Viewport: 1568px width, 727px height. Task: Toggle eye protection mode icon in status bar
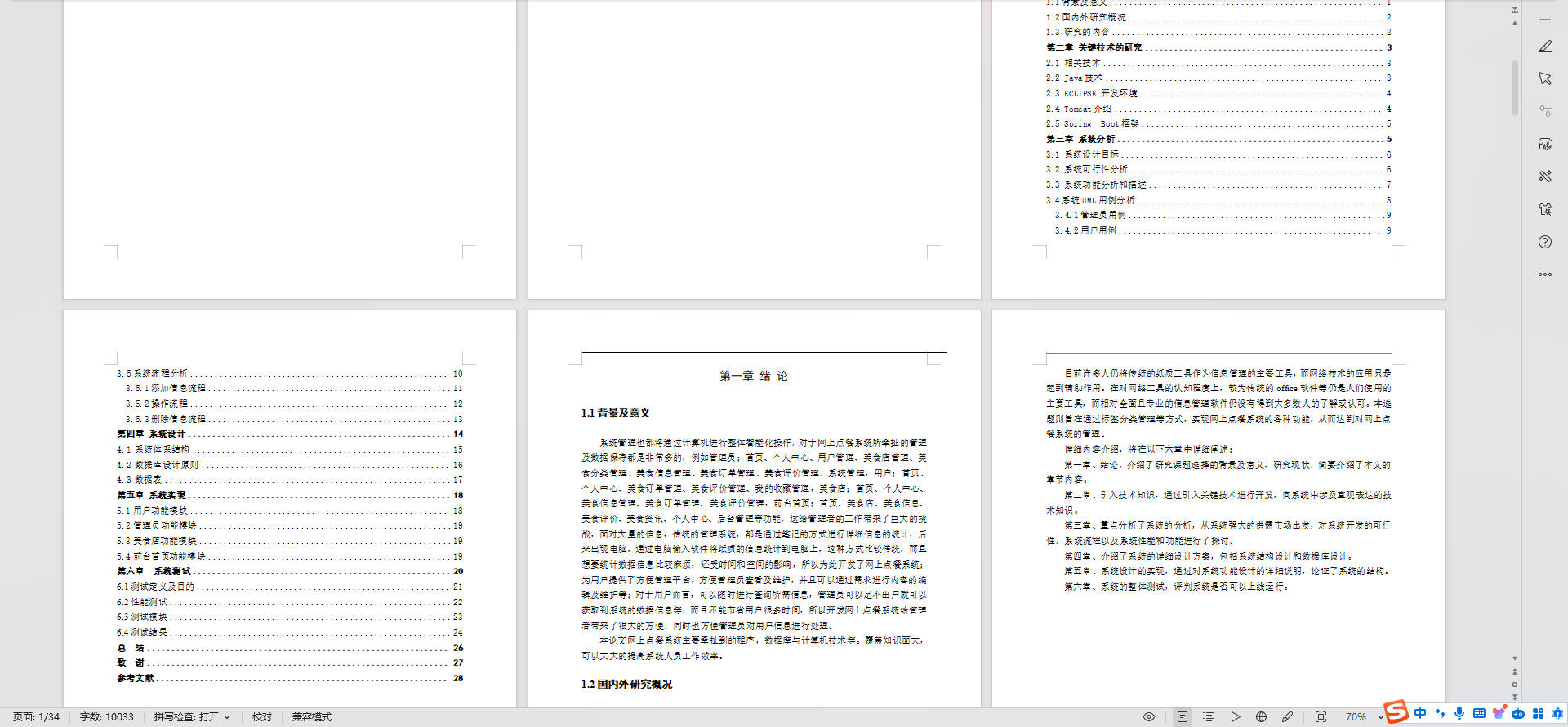(1149, 716)
